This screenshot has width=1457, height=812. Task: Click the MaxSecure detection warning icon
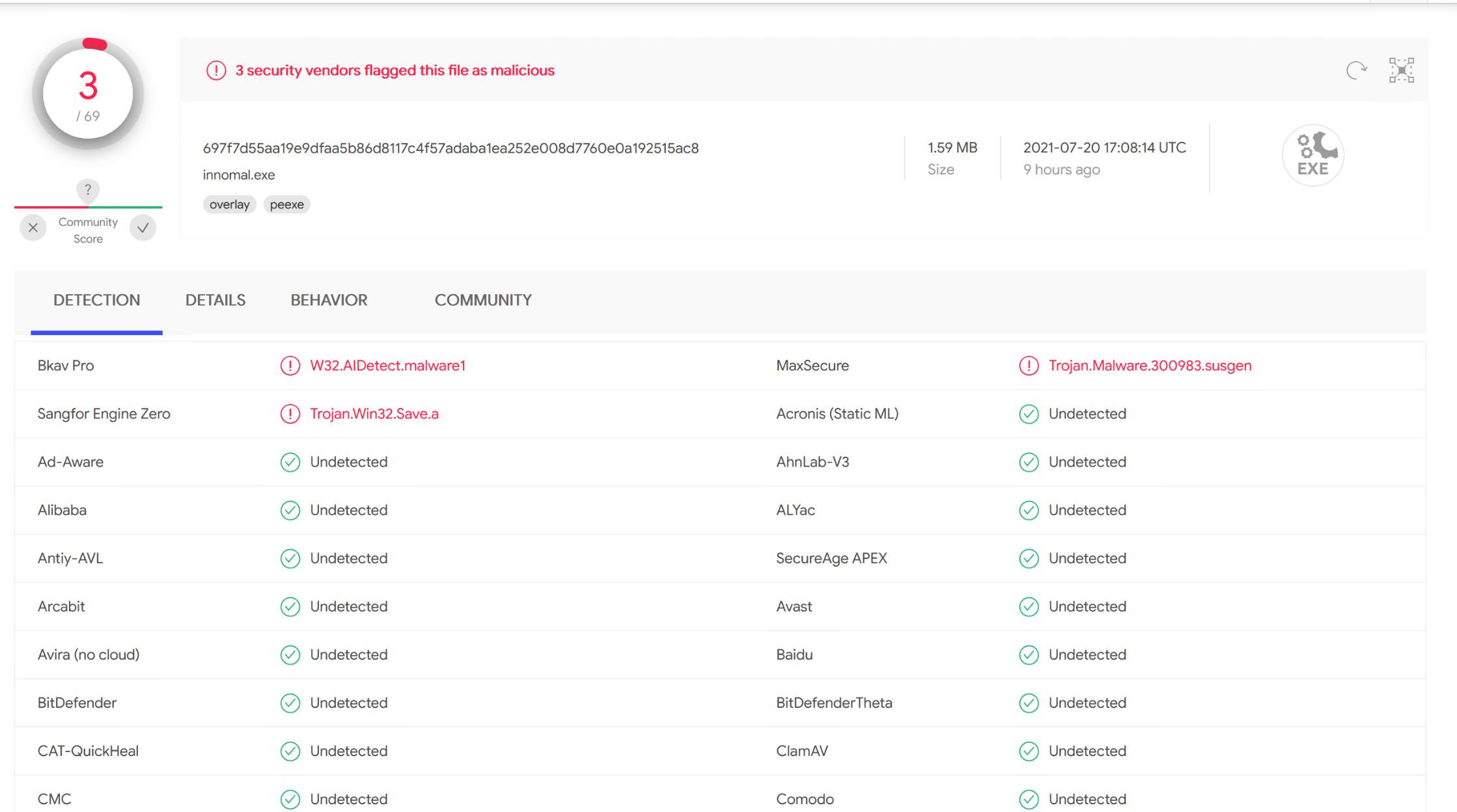(x=1029, y=366)
